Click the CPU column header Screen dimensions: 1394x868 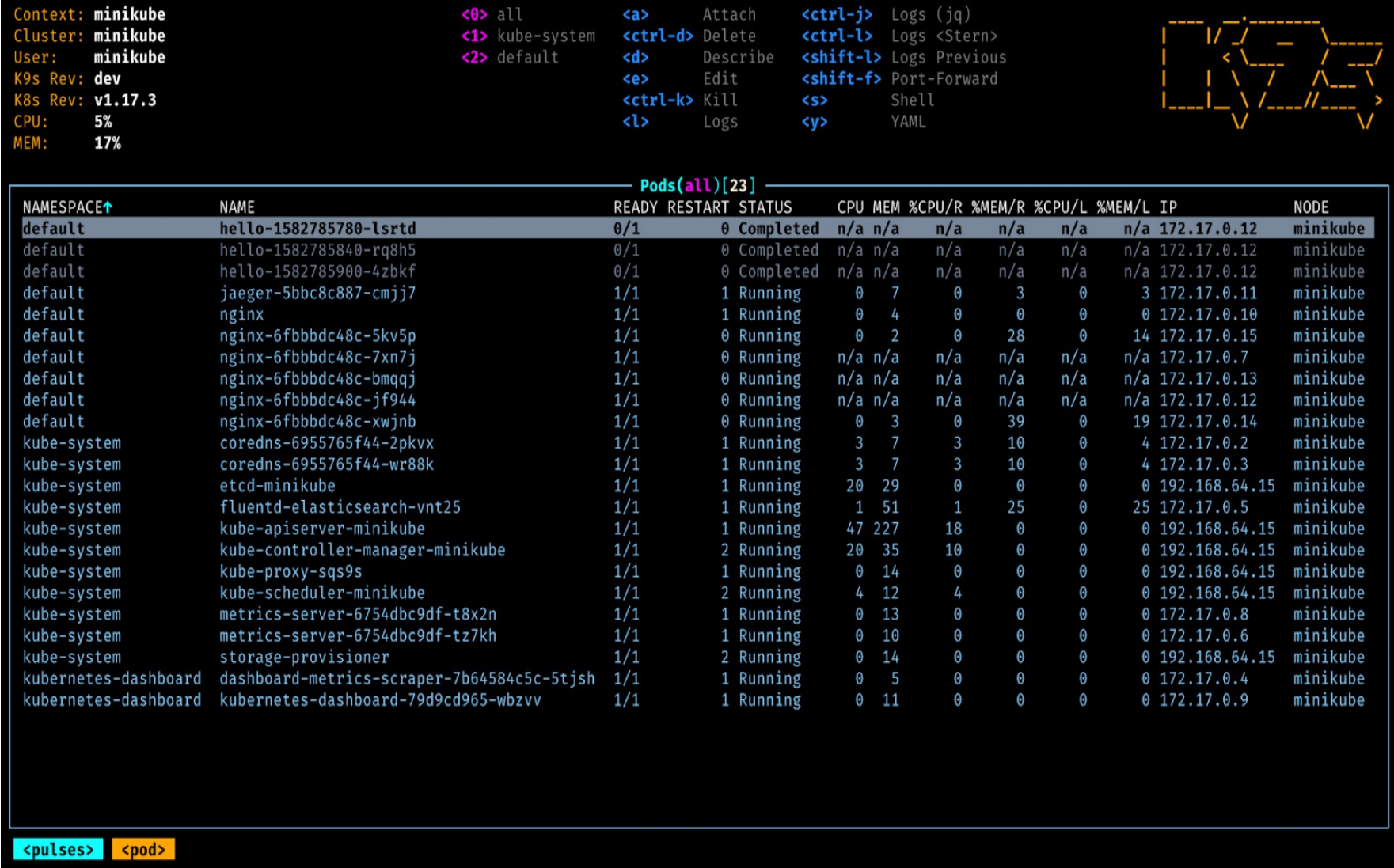[x=850, y=207]
